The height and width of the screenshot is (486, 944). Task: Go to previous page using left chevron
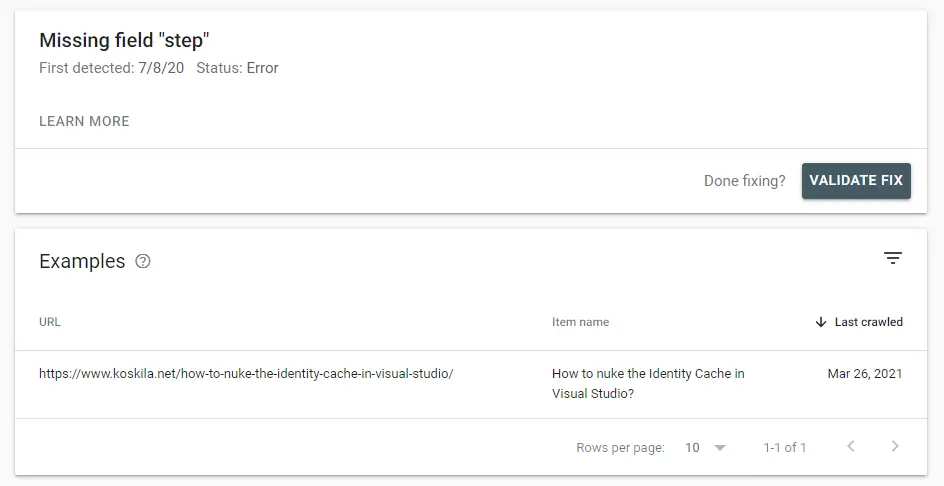[x=851, y=447]
